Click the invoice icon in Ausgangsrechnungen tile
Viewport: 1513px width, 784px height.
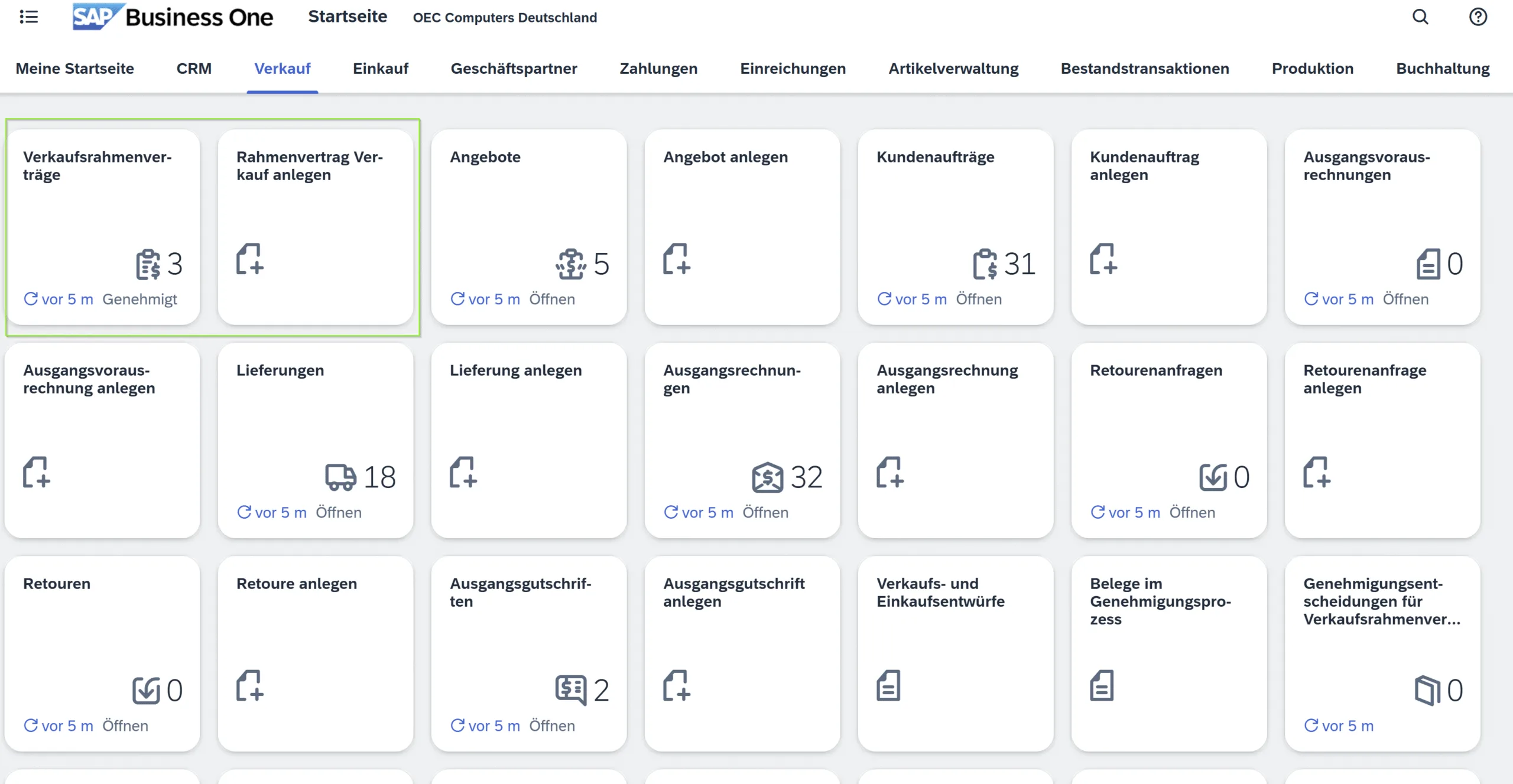[x=767, y=477]
